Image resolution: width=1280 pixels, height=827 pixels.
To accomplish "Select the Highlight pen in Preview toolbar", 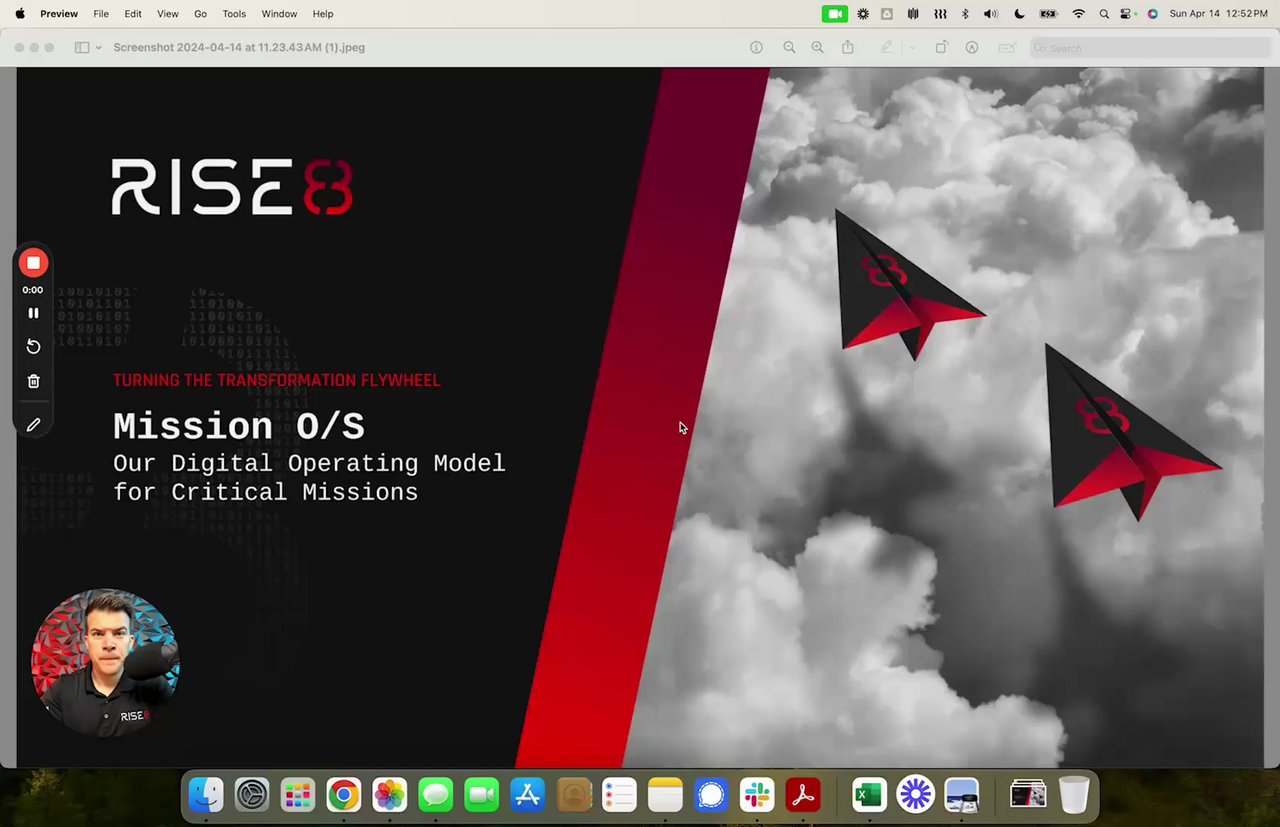I will point(886,47).
